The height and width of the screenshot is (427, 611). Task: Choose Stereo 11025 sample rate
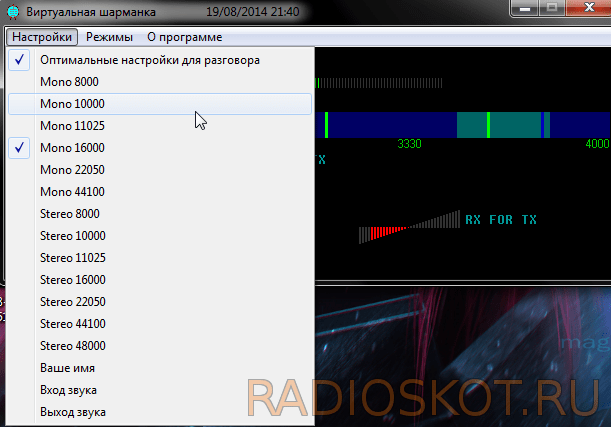pyautogui.click(x=160, y=258)
